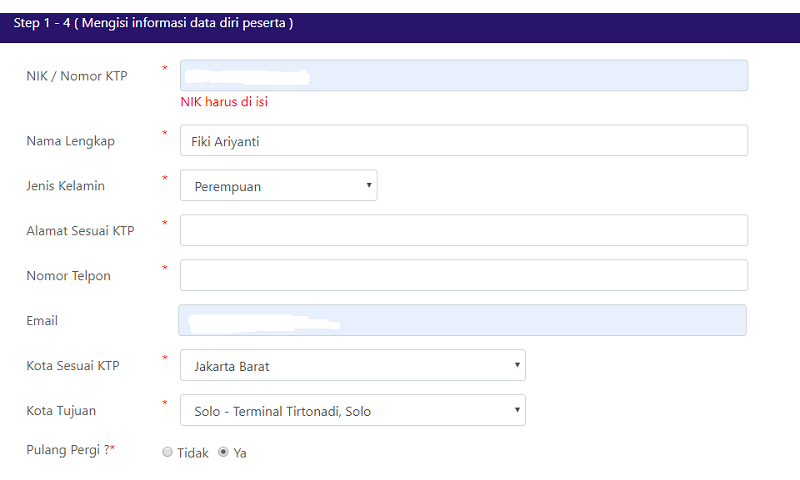Open the Jenis Kelamin dropdown showing Perempuan
The width and height of the screenshot is (800, 480).
click(278, 185)
